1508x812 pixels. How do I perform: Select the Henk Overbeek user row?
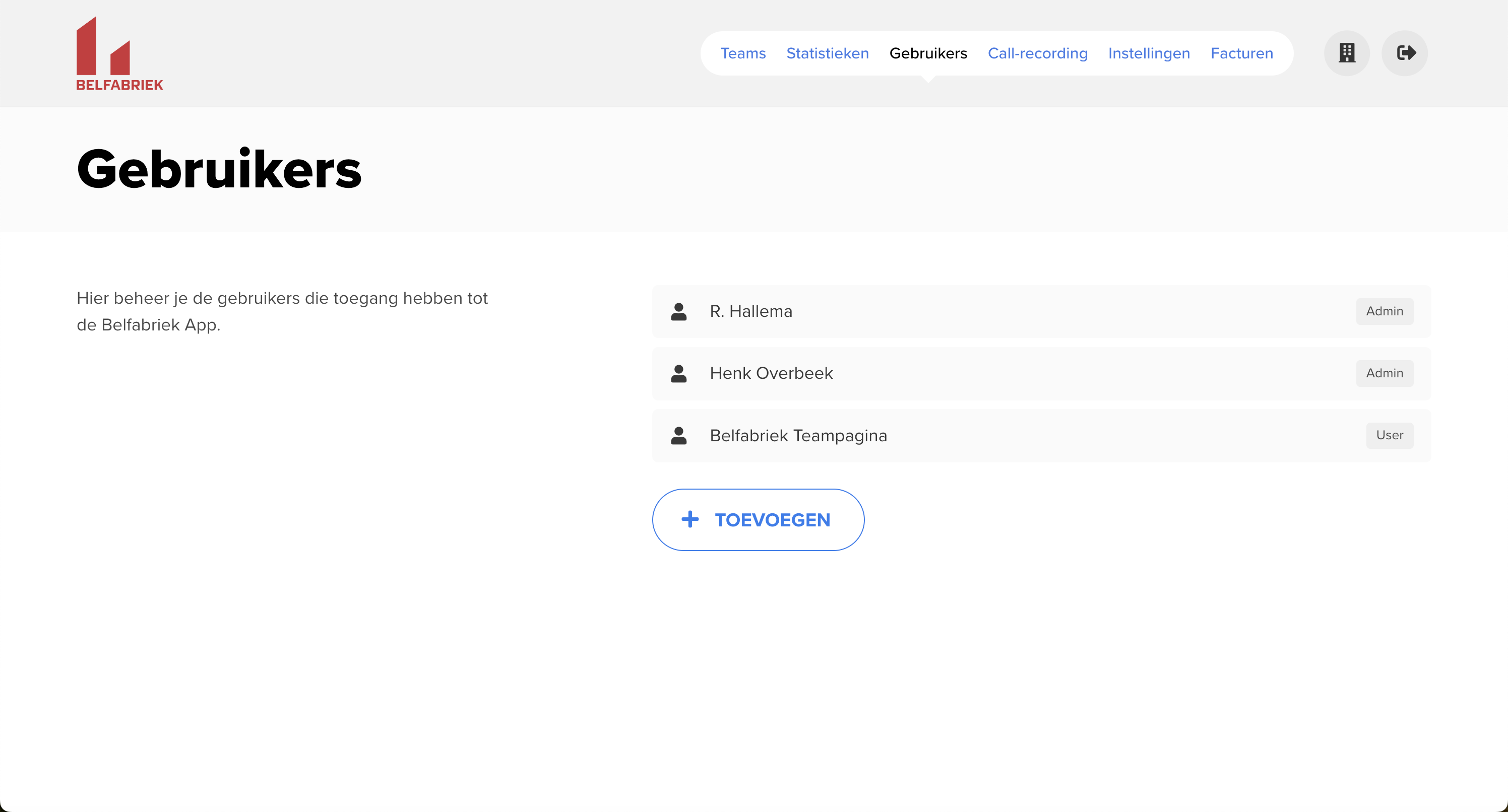(771, 373)
